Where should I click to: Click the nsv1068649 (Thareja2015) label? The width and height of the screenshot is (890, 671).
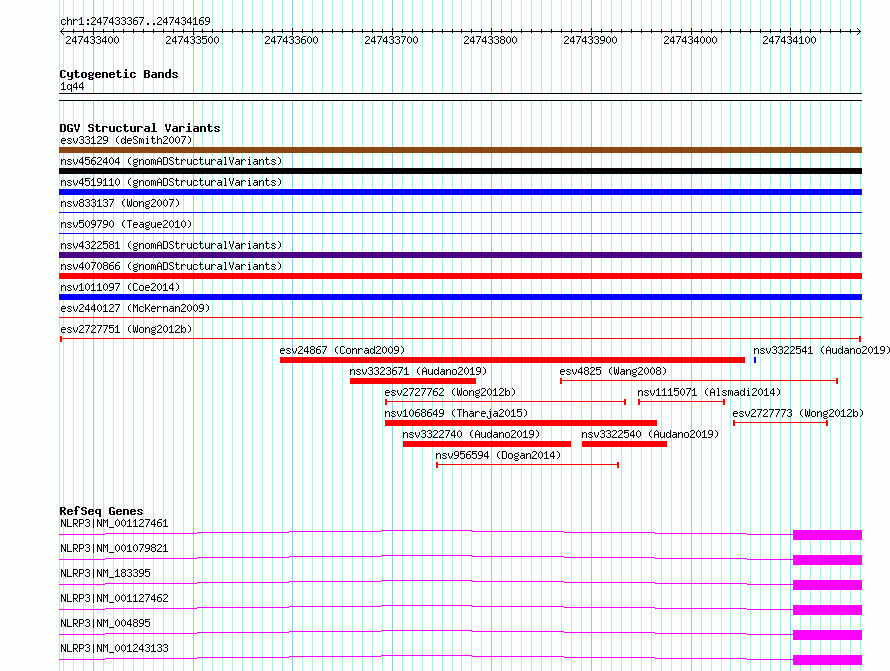pyautogui.click(x=456, y=413)
